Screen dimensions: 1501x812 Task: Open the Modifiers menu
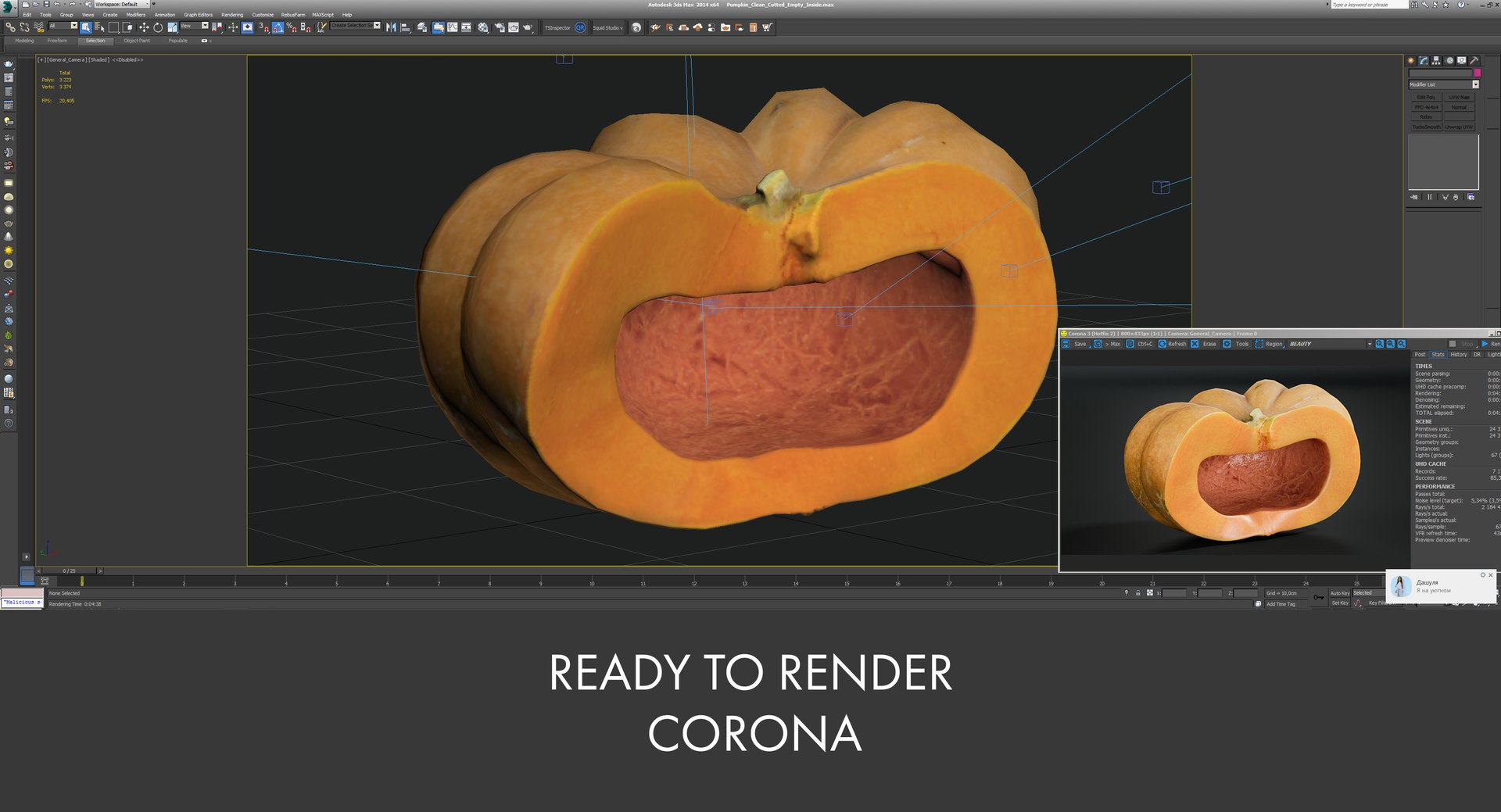coord(136,15)
